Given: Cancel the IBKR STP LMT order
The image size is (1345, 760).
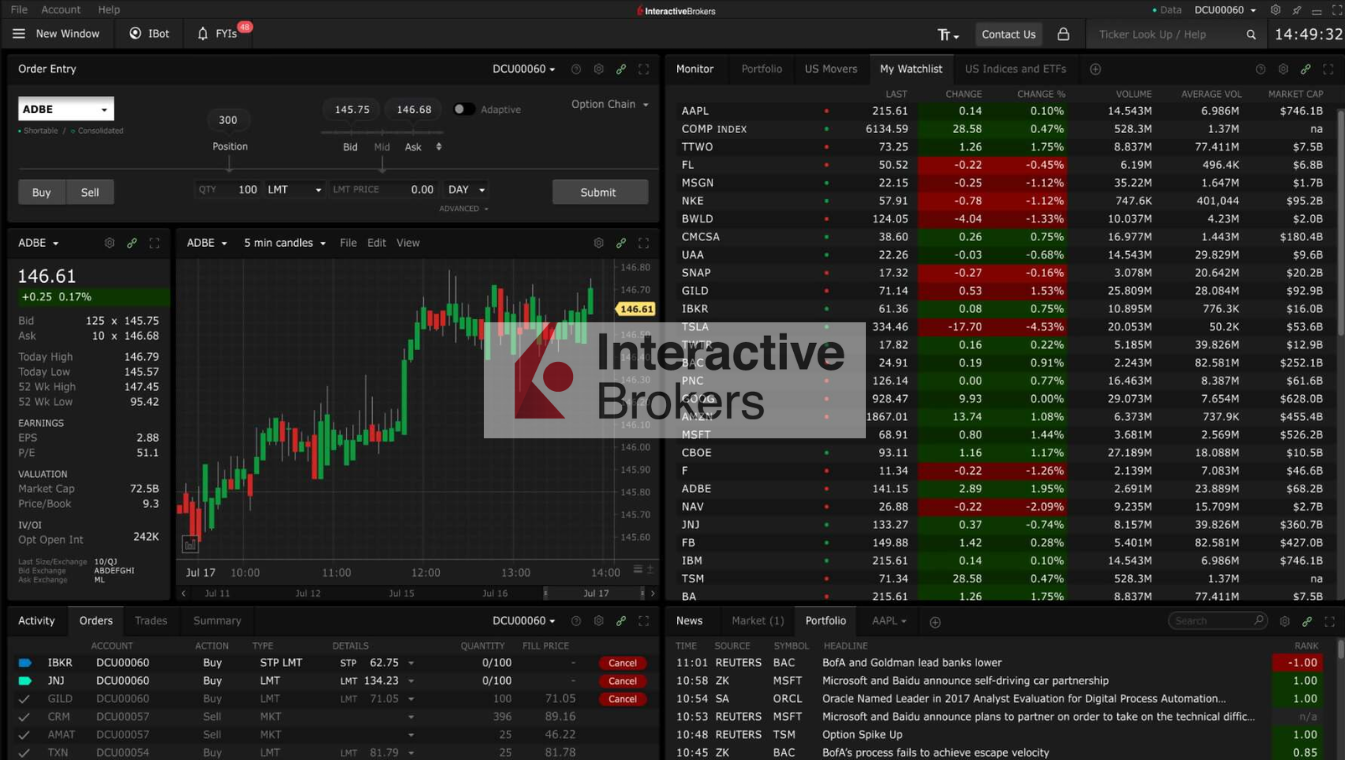Looking at the screenshot, I should click(x=622, y=663).
